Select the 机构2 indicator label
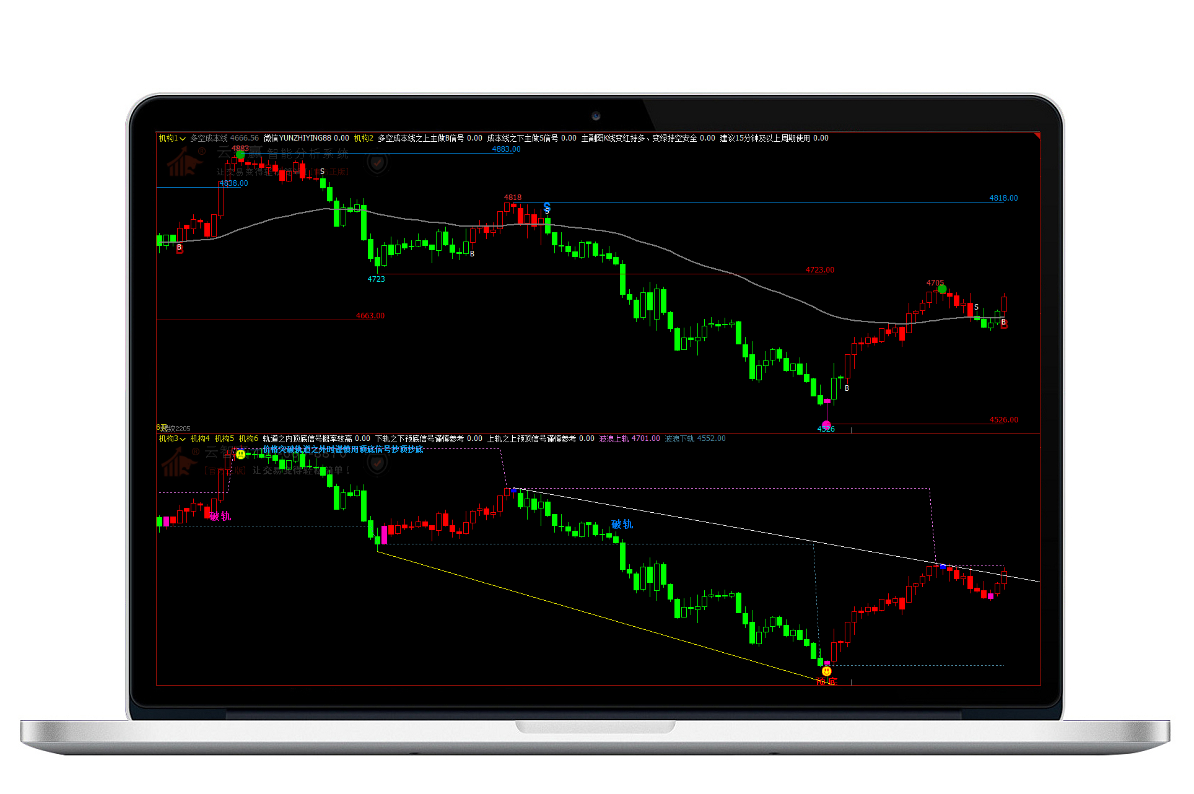Viewport: 1194px width, 794px height. [x=363, y=138]
